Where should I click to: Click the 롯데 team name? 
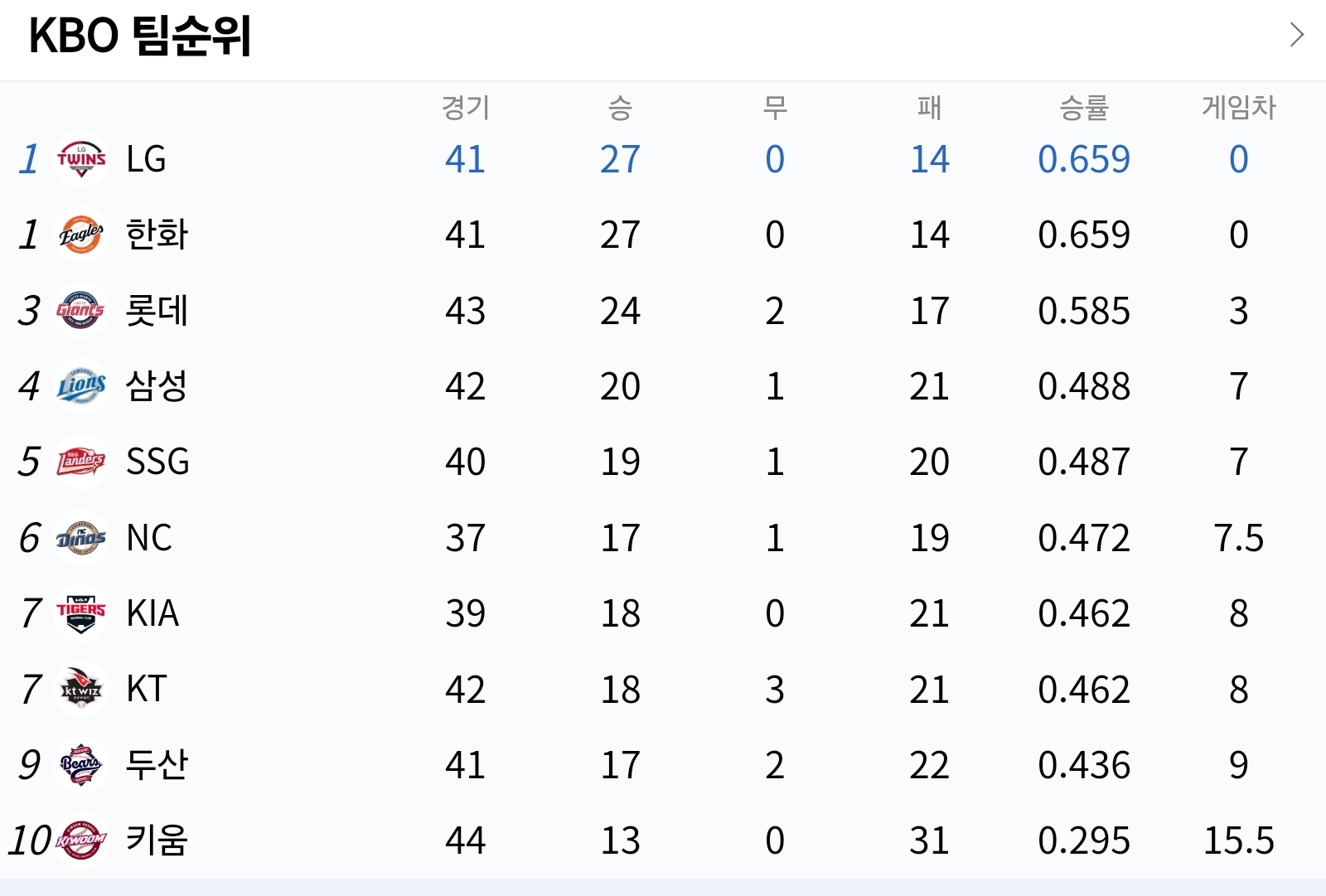click(157, 311)
